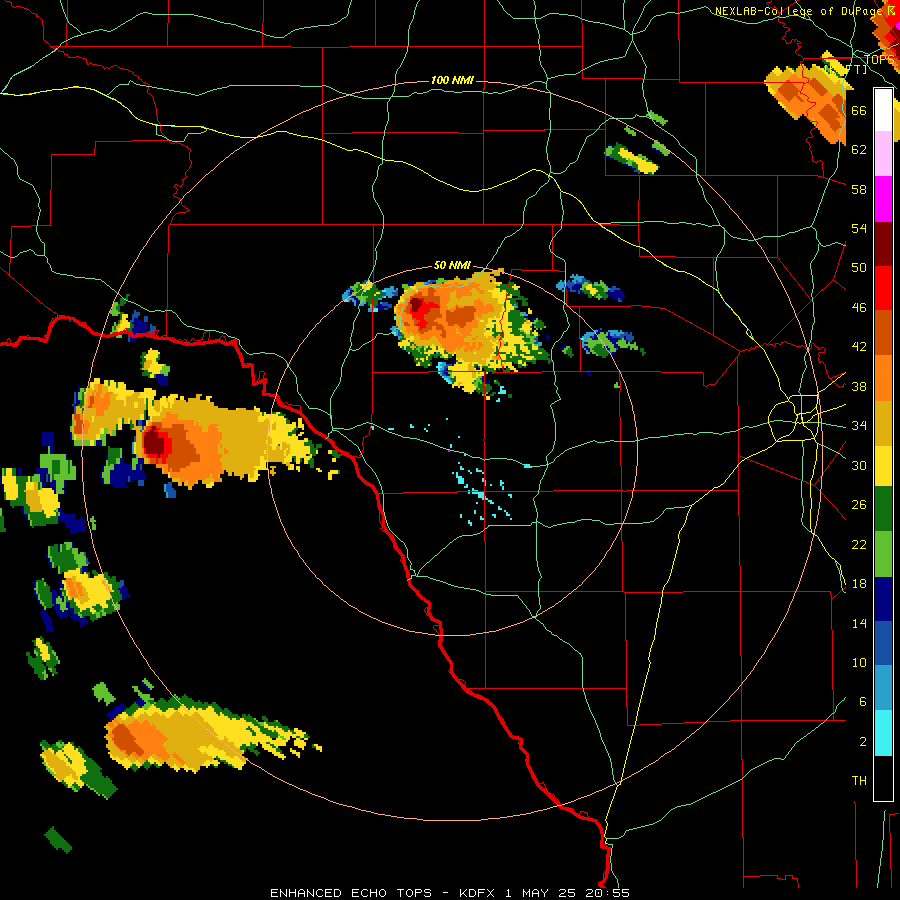This screenshot has height=900, width=900.
Task: Click the maroon storm core west of the border
Action: coord(156,444)
